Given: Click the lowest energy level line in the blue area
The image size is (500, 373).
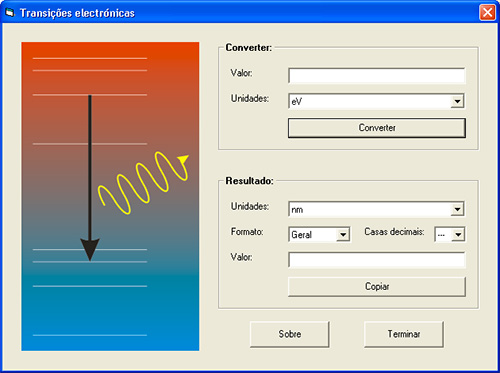Looking at the screenshot, I should tap(90, 335).
